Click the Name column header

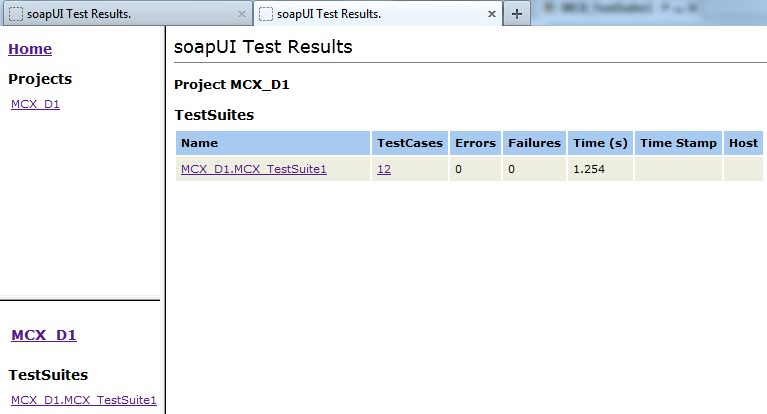pos(273,143)
